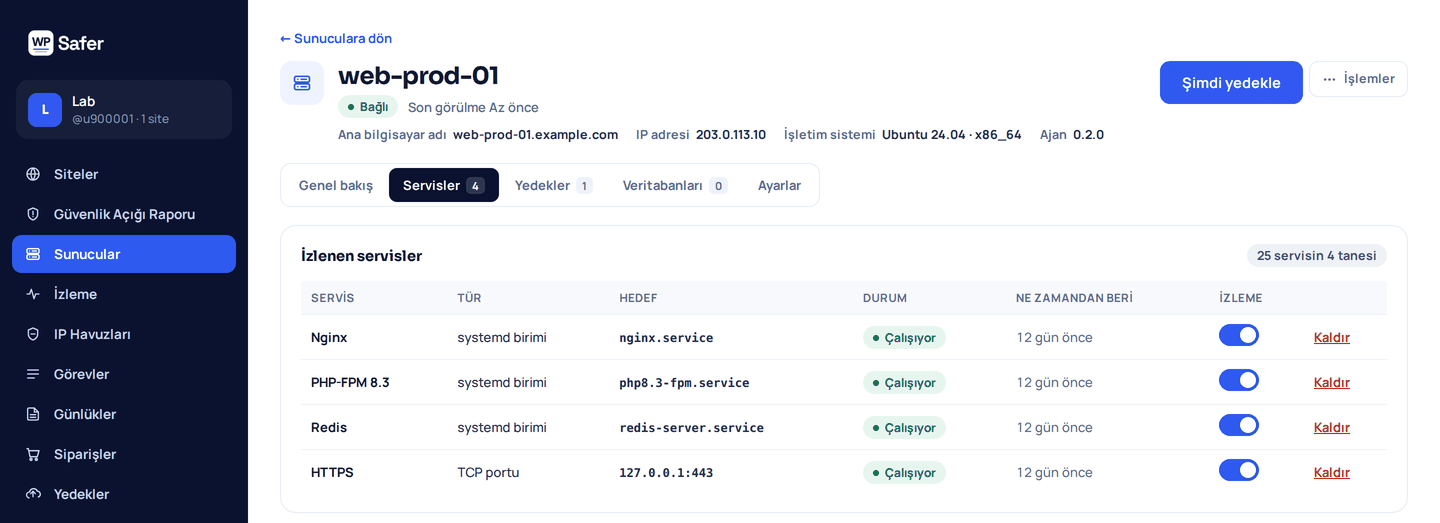Screen dimensions: 1440x523
Task: Open the Yedekler tab with count 1
Action: (554, 185)
